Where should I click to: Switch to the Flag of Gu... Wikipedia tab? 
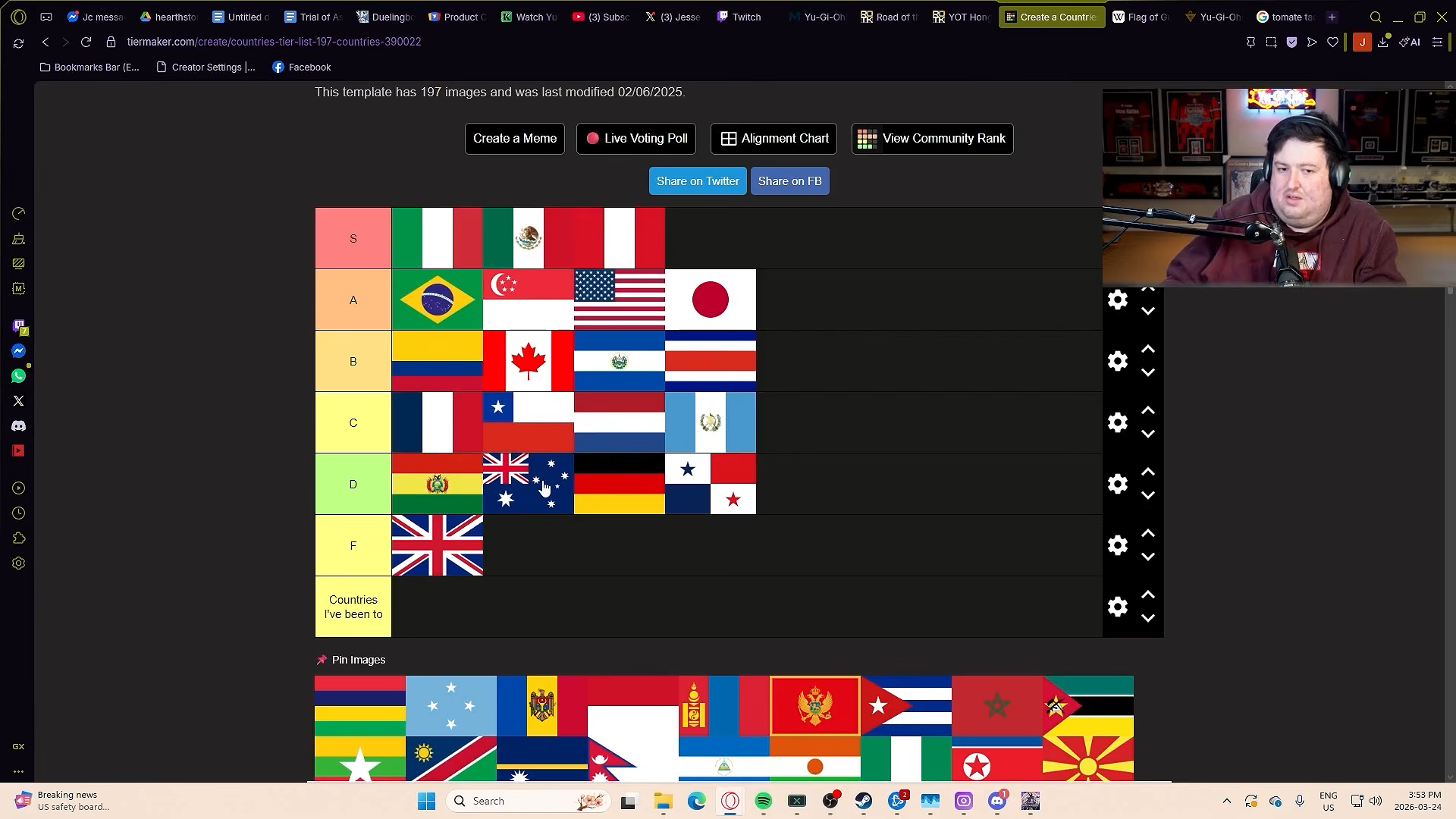[1141, 17]
